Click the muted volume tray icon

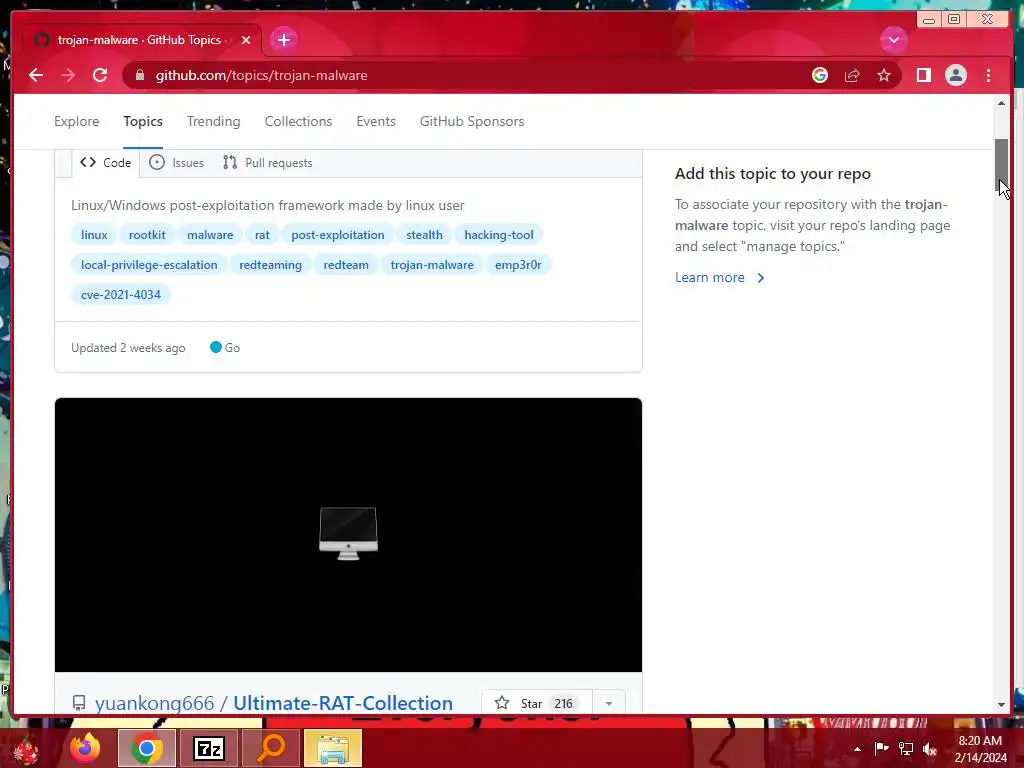click(930, 749)
